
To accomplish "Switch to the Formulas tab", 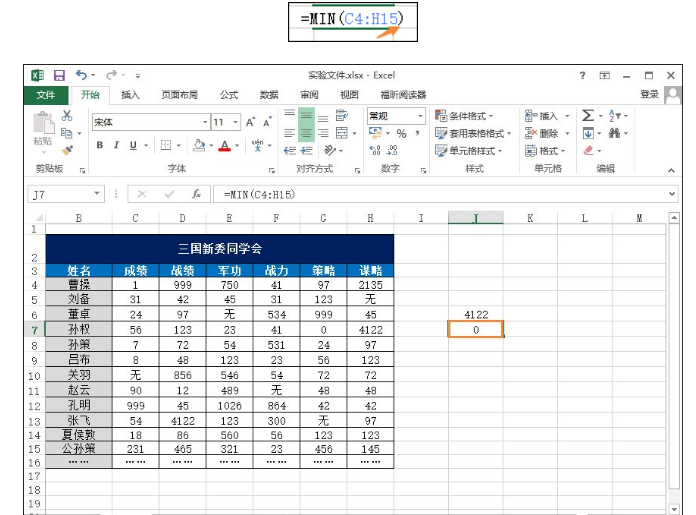I will point(229,95).
